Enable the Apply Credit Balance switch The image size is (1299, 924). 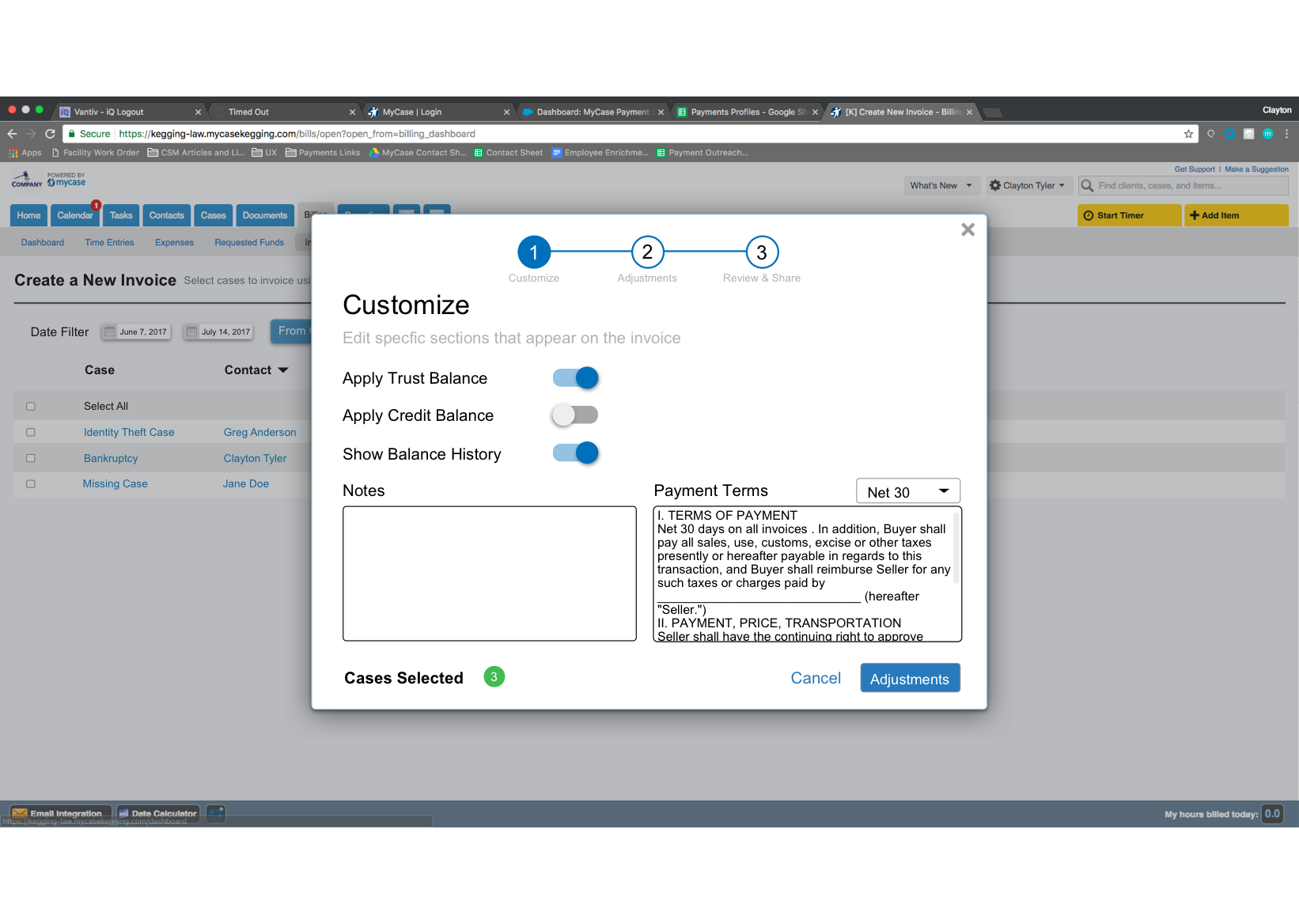point(575,415)
